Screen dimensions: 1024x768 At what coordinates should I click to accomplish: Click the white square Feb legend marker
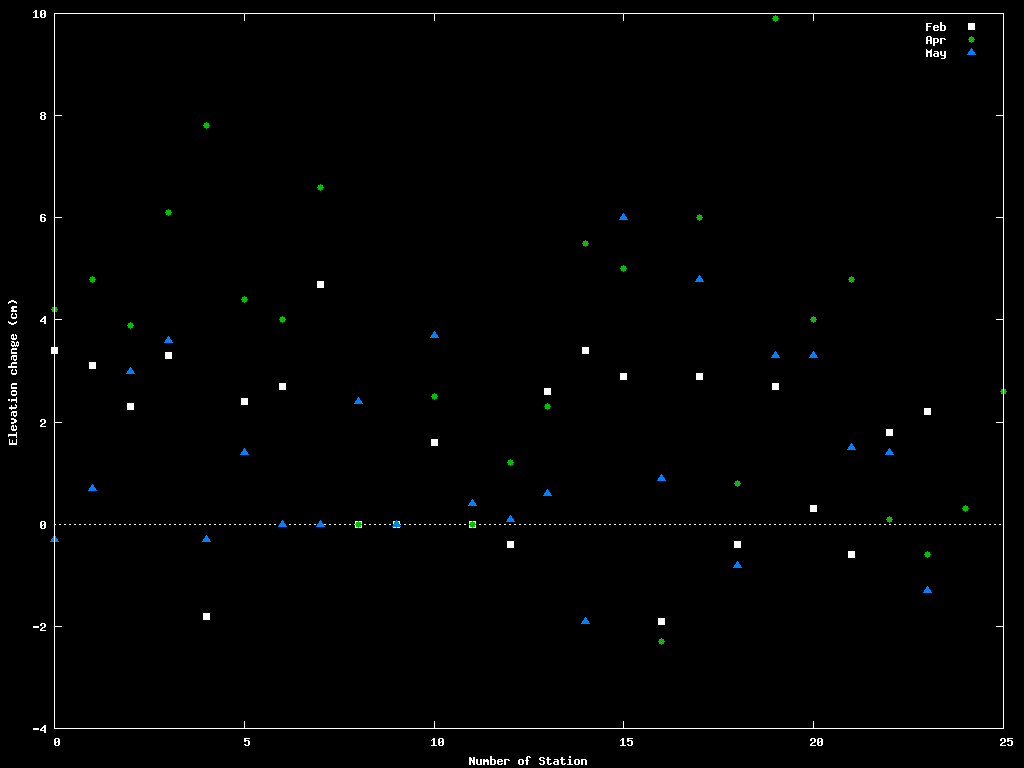coord(970,27)
